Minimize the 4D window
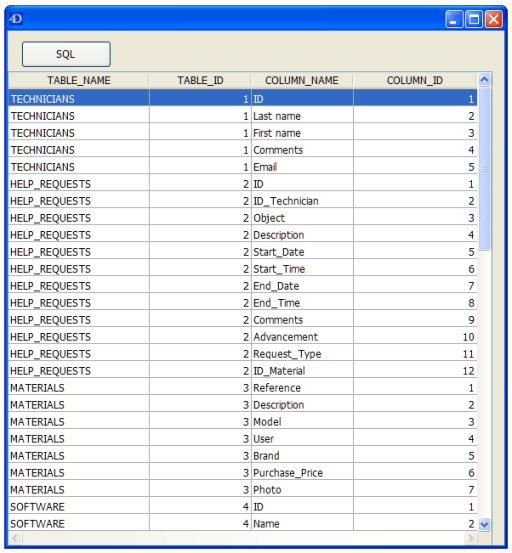The width and height of the screenshot is (512, 553). coord(454,19)
